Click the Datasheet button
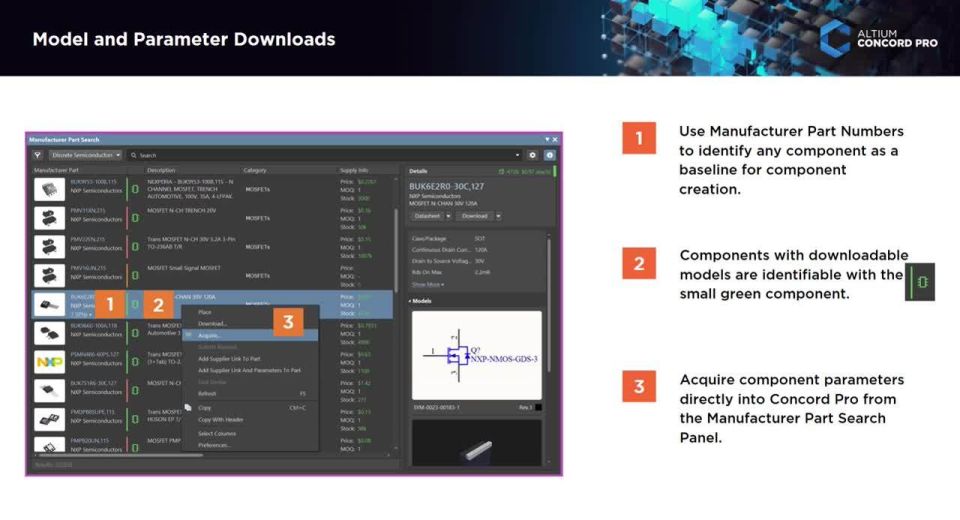The height and width of the screenshot is (520, 960). tap(427, 216)
